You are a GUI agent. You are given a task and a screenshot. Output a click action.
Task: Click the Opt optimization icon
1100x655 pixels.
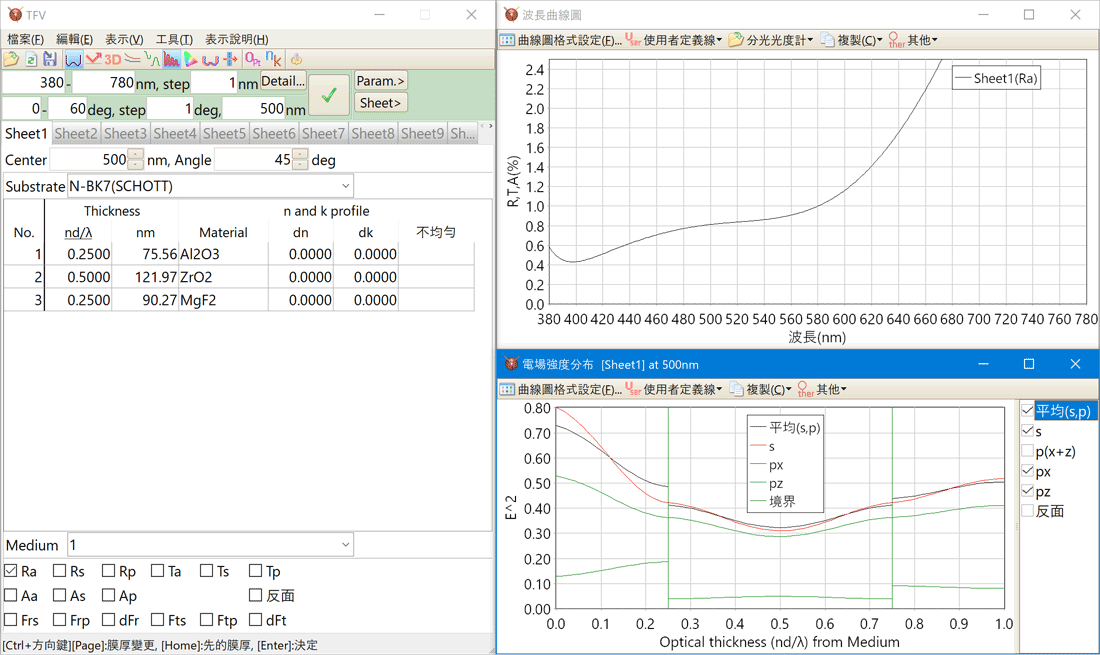(x=253, y=60)
